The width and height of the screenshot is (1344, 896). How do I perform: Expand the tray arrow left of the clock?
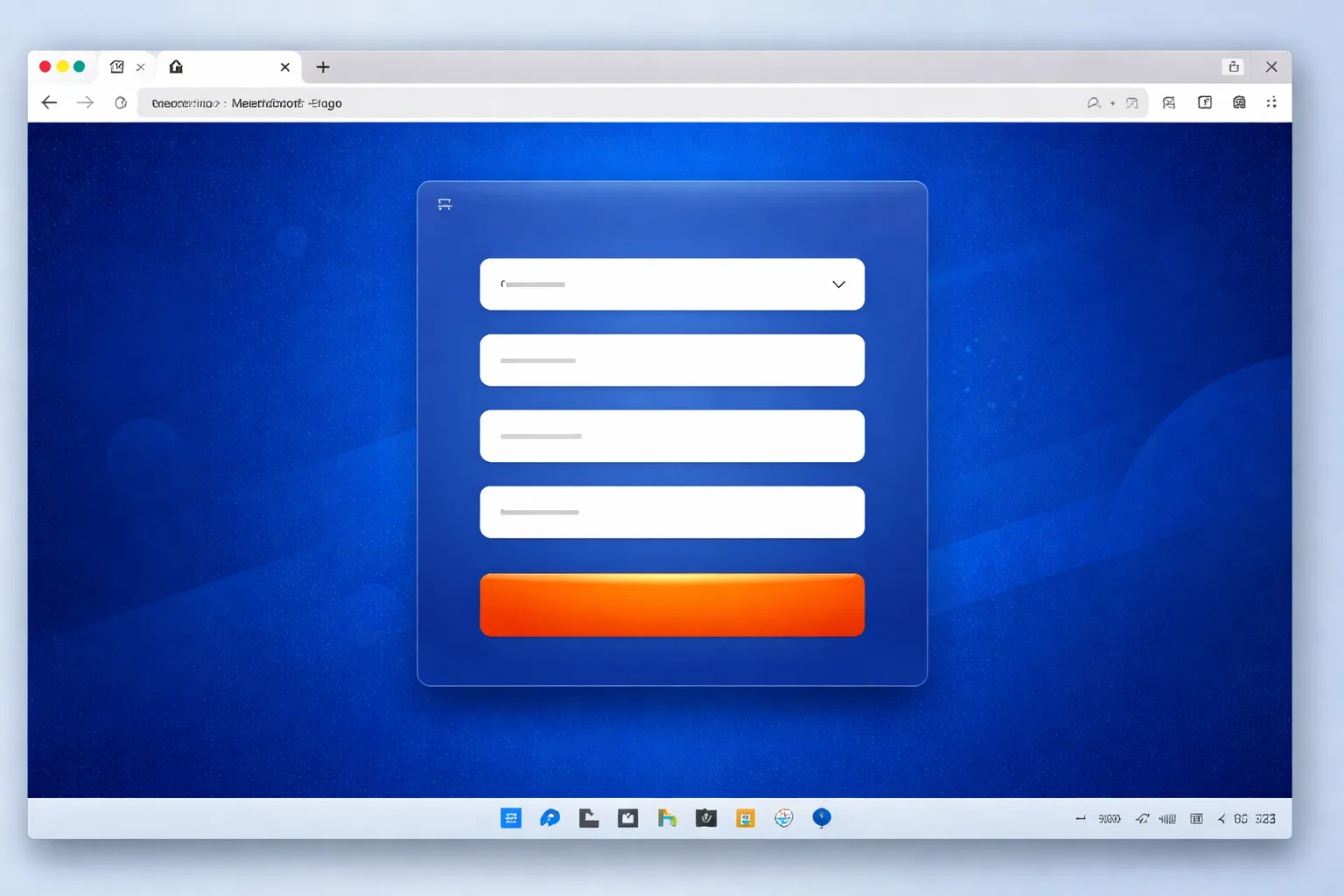(x=1221, y=819)
